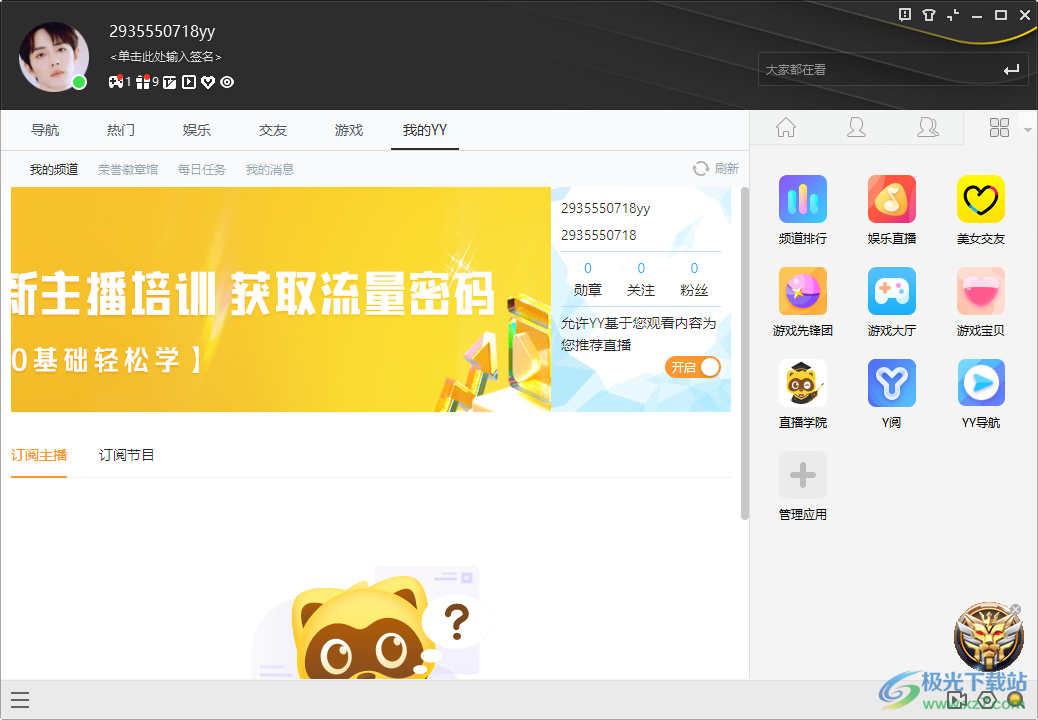
Task: Select the 订阅节目 tab
Action: pyautogui.click(x=126, y=455)
